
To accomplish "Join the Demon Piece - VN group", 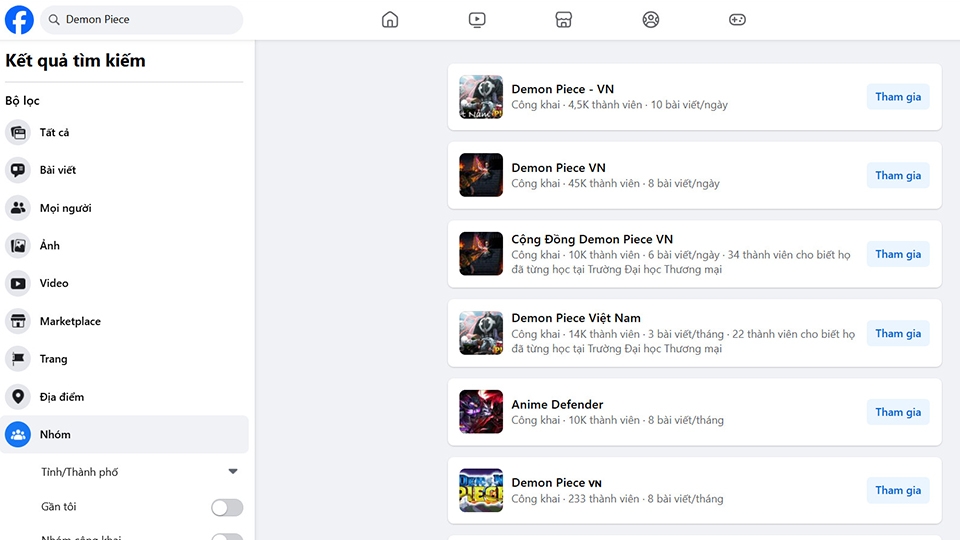I will click(898, 97).
